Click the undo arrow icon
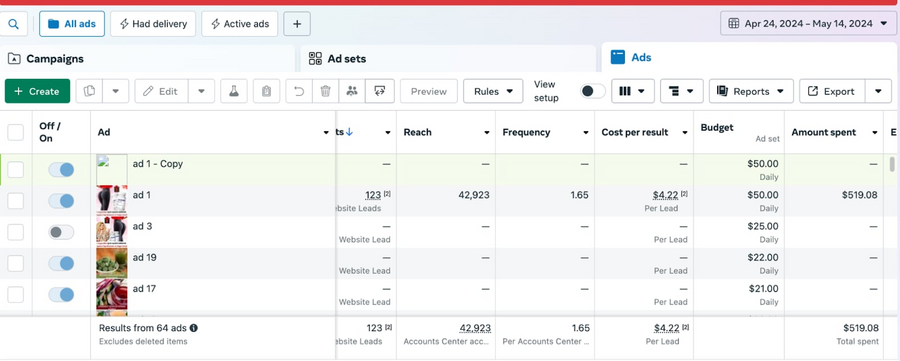 pyautogui.click(x=299, y=91)
